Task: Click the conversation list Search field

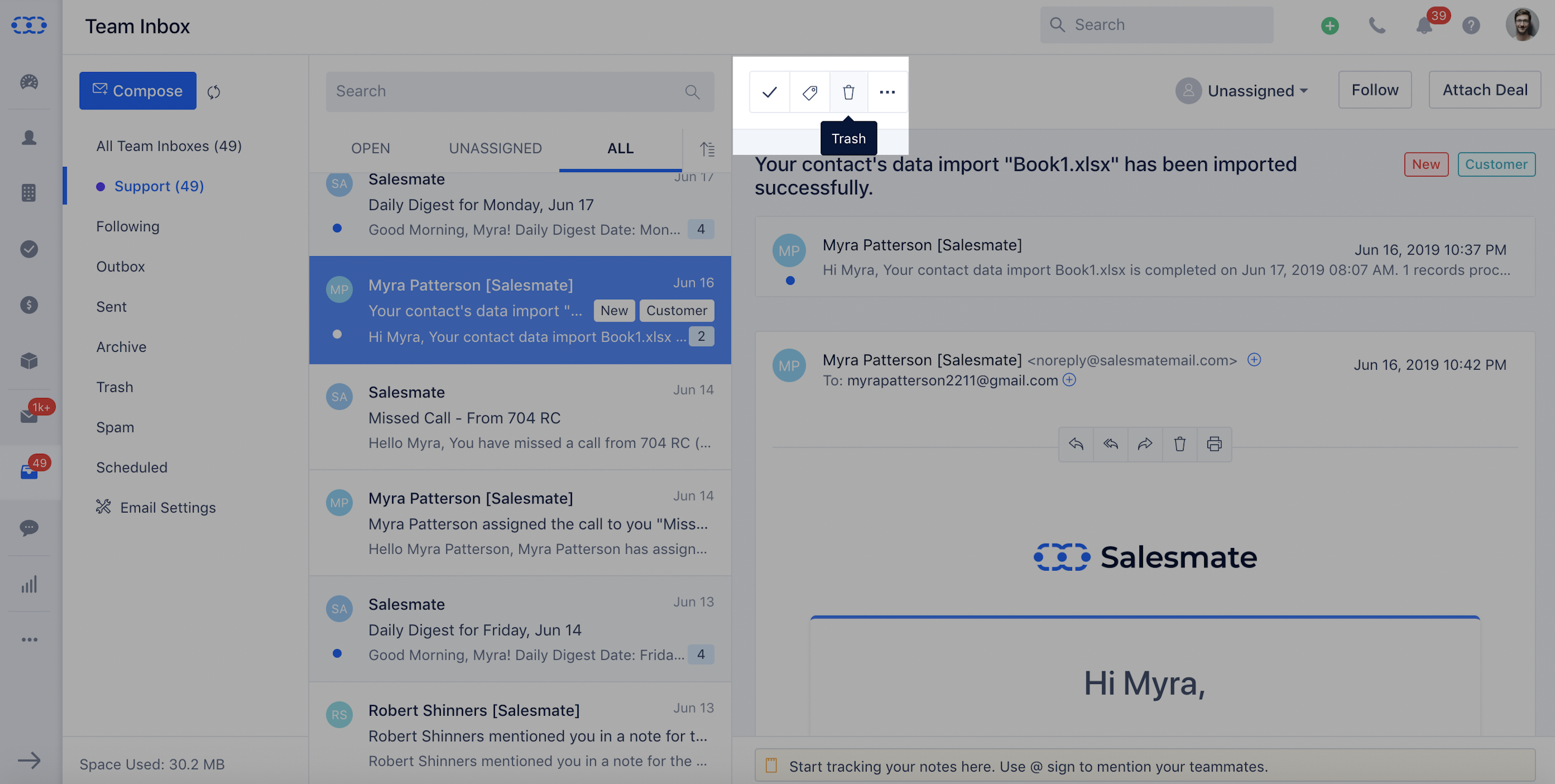Action: click(x=520, y=92)
